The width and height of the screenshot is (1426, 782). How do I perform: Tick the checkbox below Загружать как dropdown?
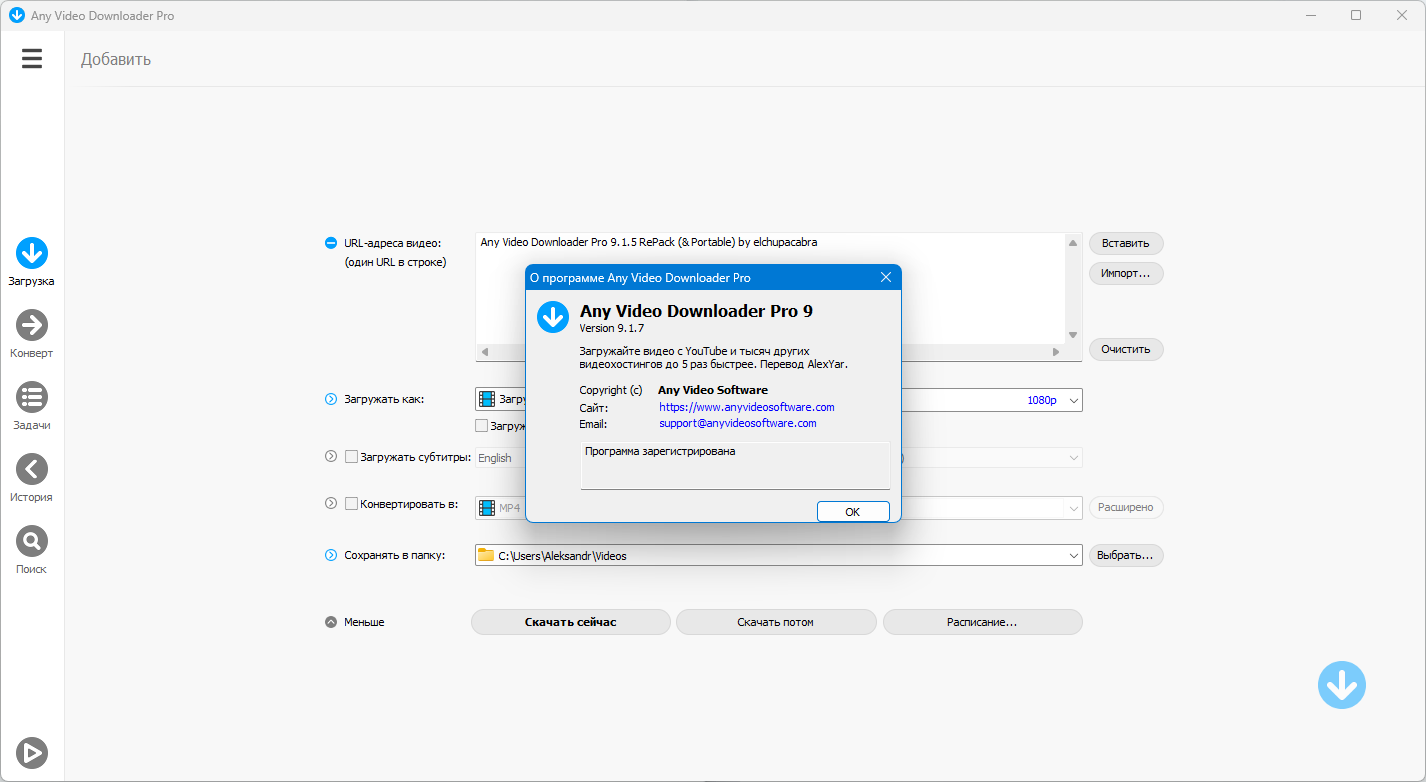482,426
